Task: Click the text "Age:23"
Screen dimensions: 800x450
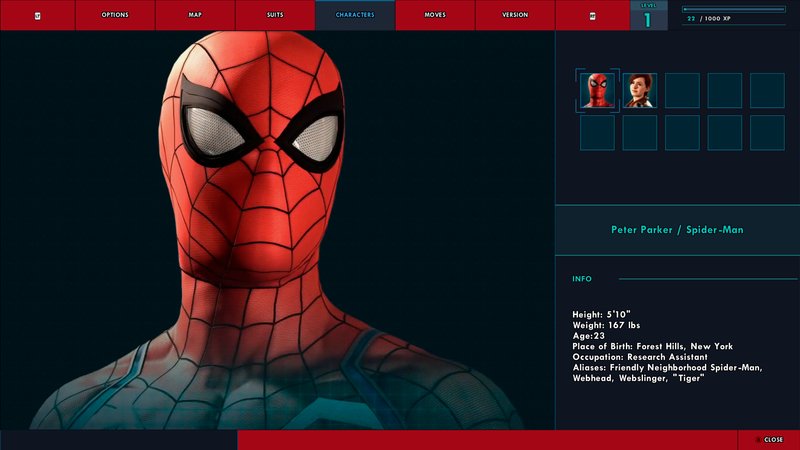Action: tap(588, 336)
